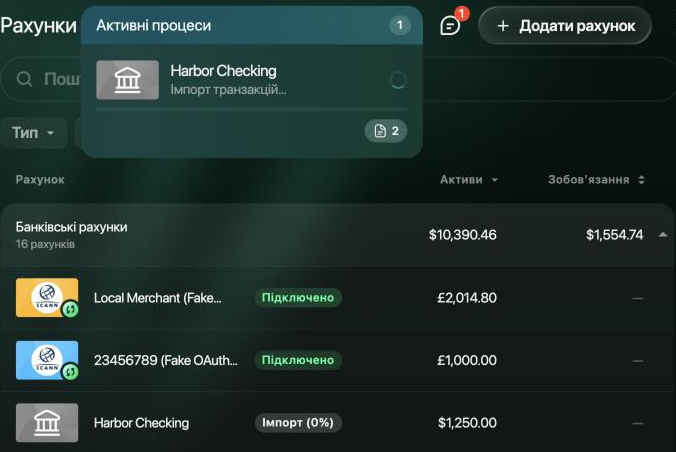
Task: Click the 23456789 blue ICANN card thumbnail
Action: click(47, 360)
